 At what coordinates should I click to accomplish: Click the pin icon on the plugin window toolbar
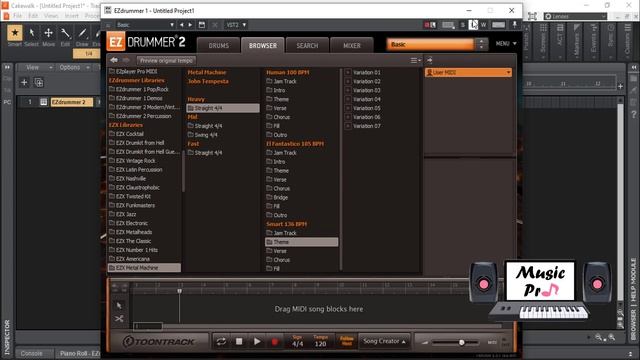coord(515,25)
